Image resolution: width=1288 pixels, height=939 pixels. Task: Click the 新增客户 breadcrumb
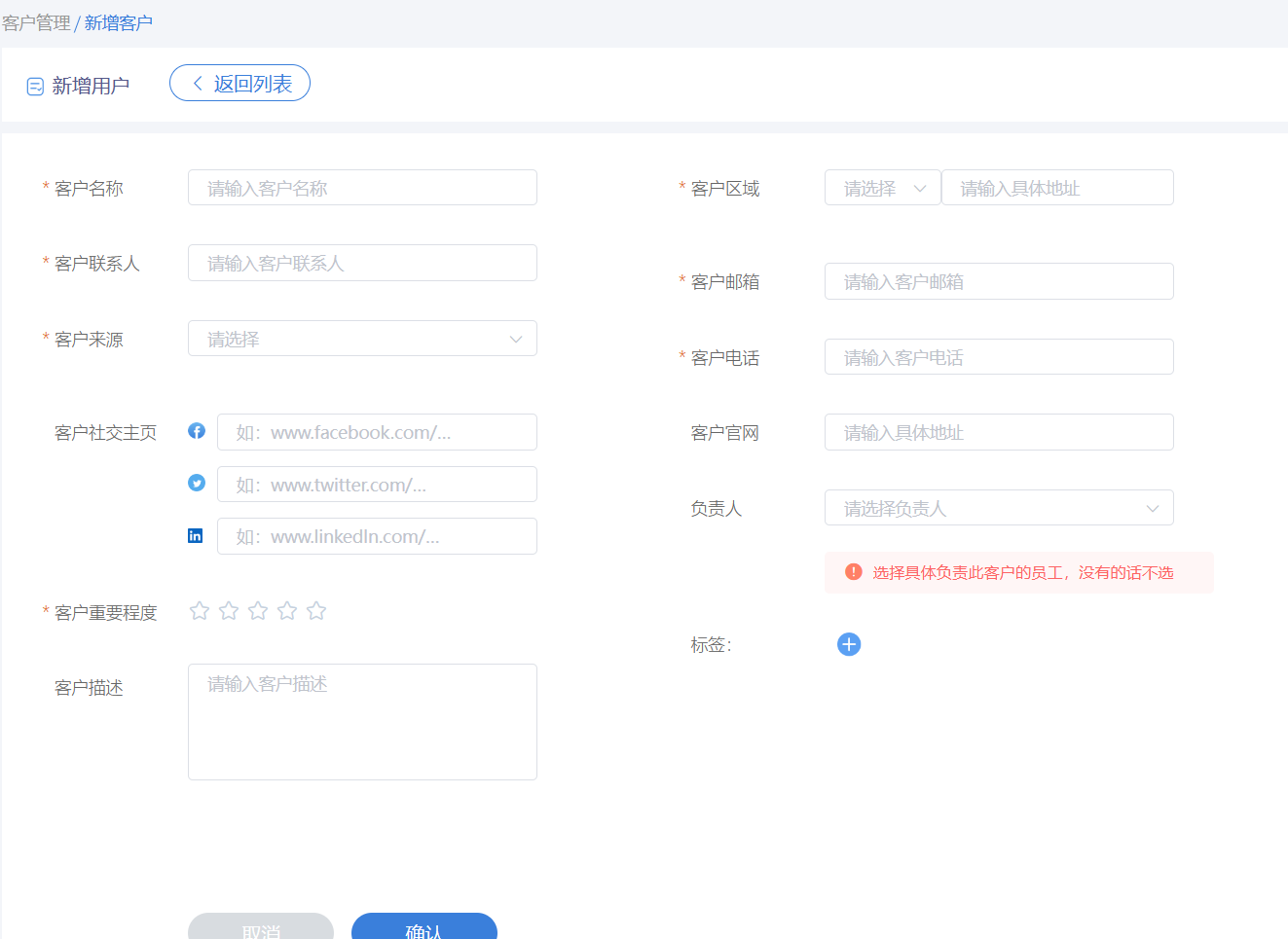[119, 22]
